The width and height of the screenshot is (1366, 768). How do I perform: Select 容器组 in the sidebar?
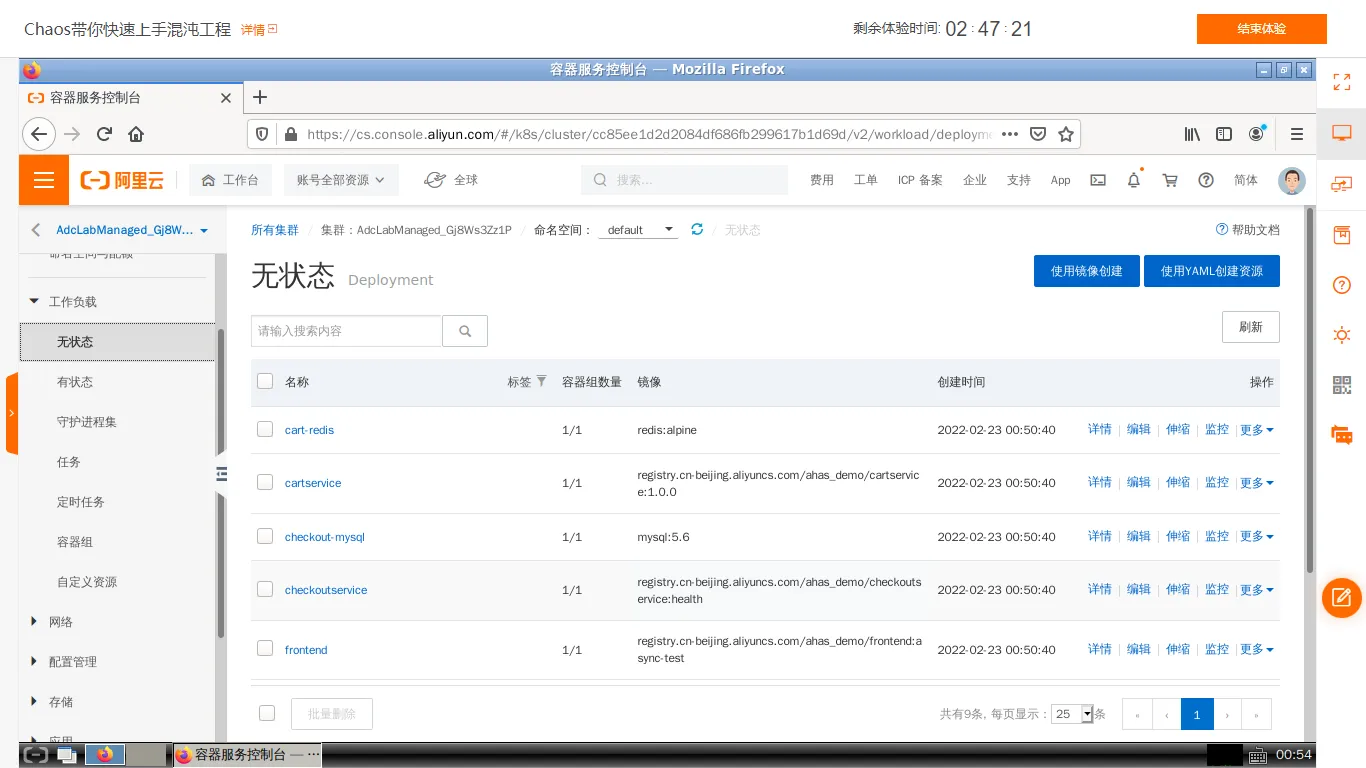[75, 542]
